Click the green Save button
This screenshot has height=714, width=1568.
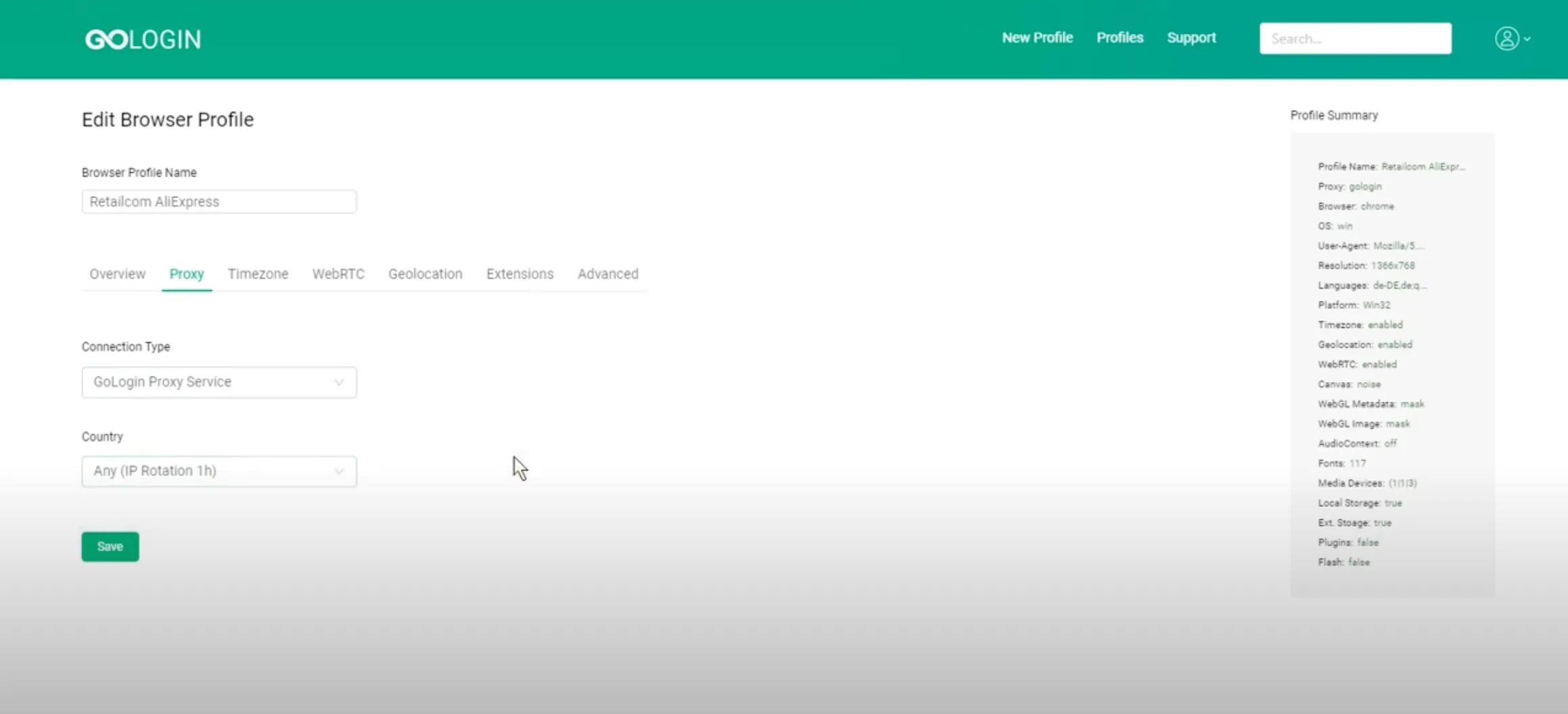point(110,546)
